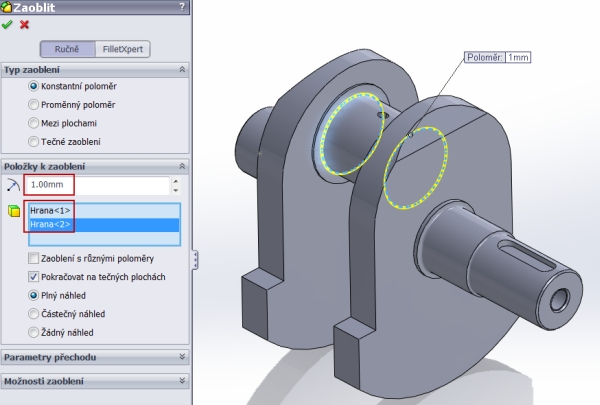Select Hrana<1> in the edge list
This screenshot has width=600, height=405.
104,211
